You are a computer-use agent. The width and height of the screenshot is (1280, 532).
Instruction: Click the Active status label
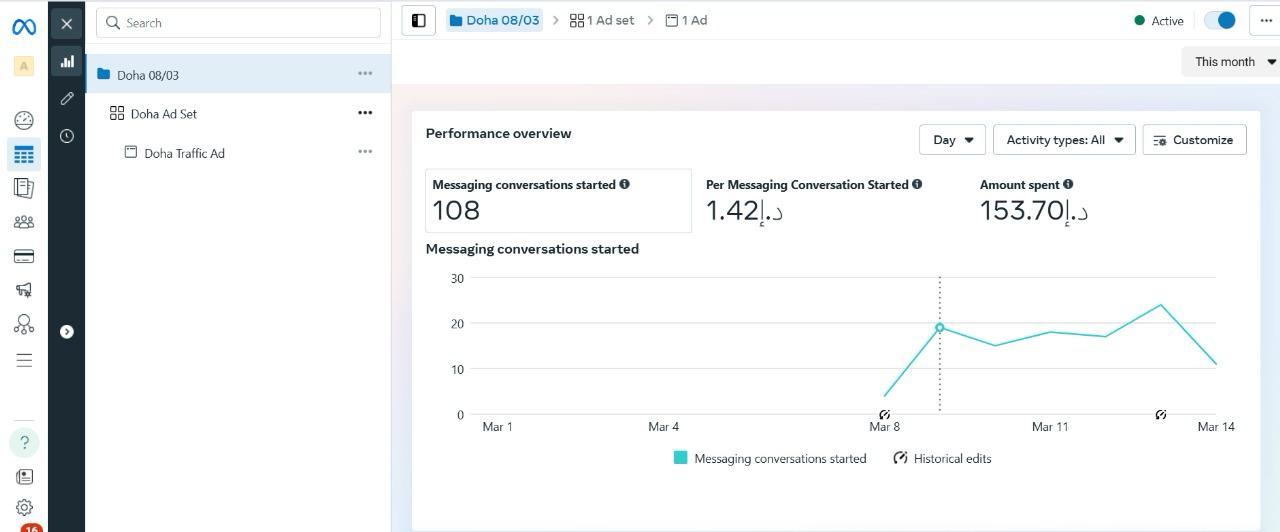1167,20
